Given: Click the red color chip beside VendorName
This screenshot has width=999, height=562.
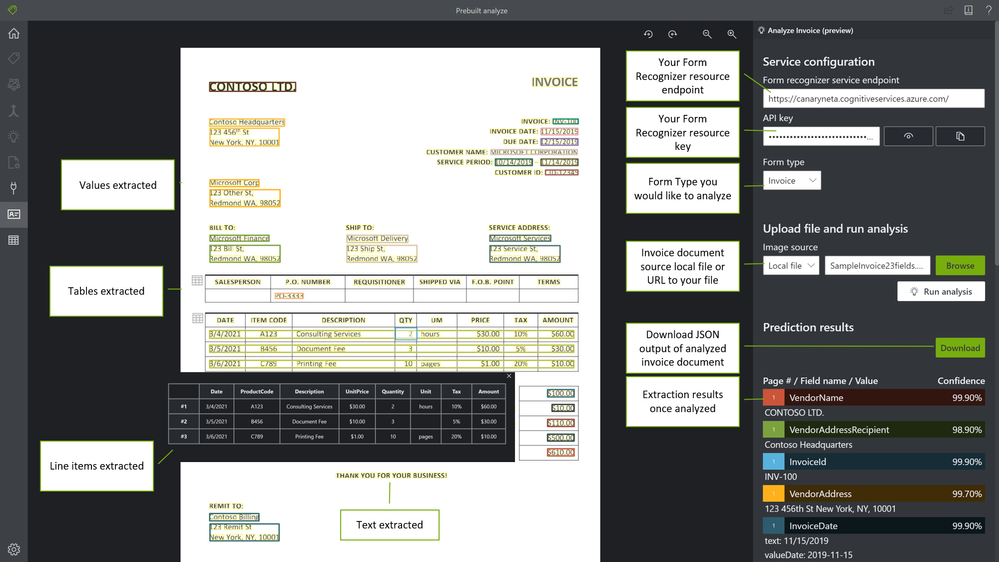Looking at the screenshot, I should tap(773, 397).
